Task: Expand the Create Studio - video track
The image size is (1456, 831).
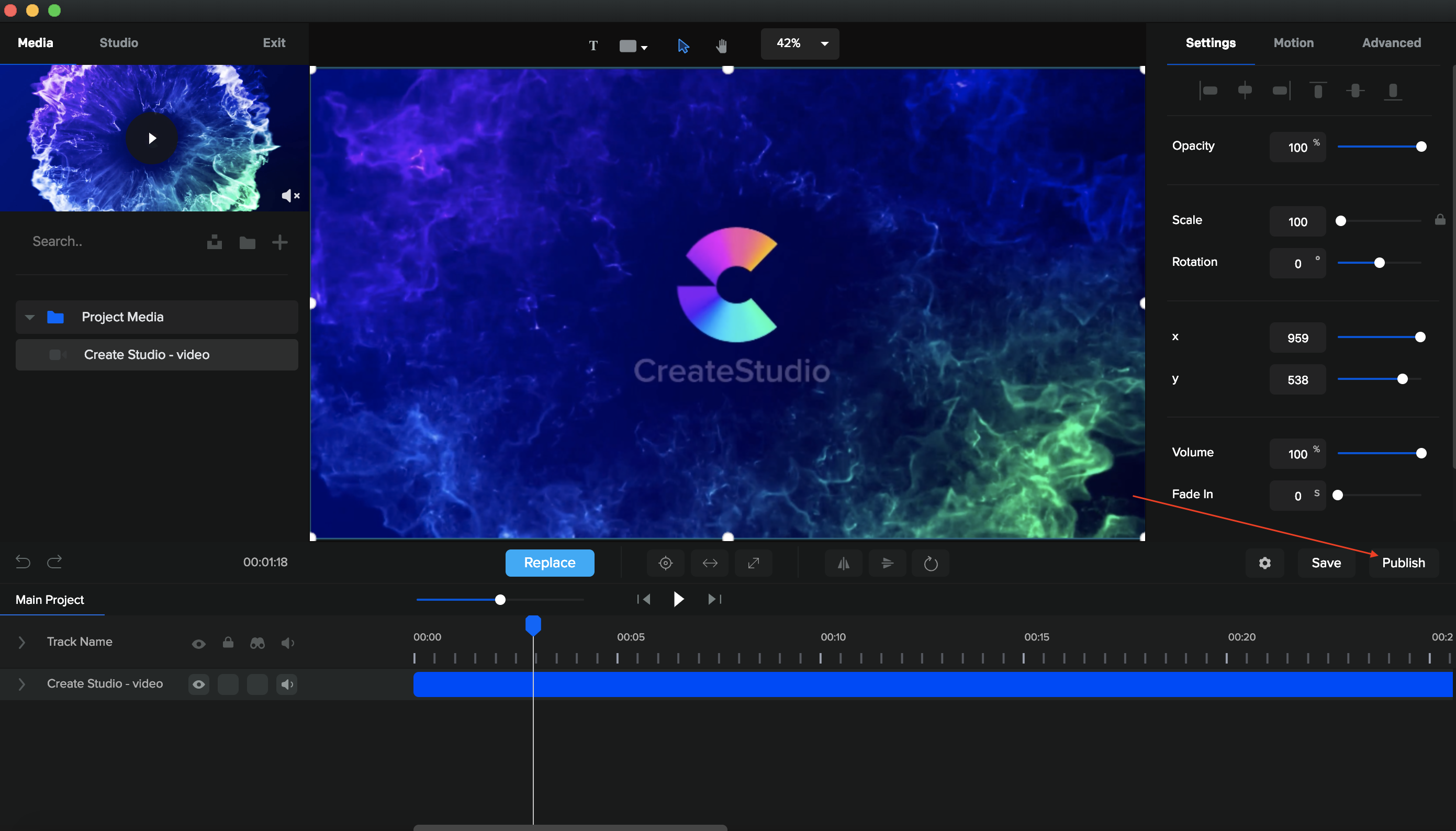Action: click(x=21, y=684)
